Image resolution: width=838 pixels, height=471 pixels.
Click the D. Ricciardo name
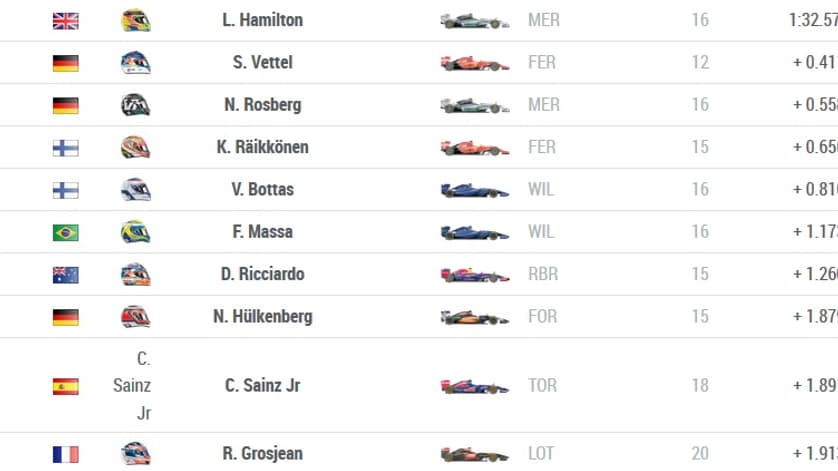[262, 274]
